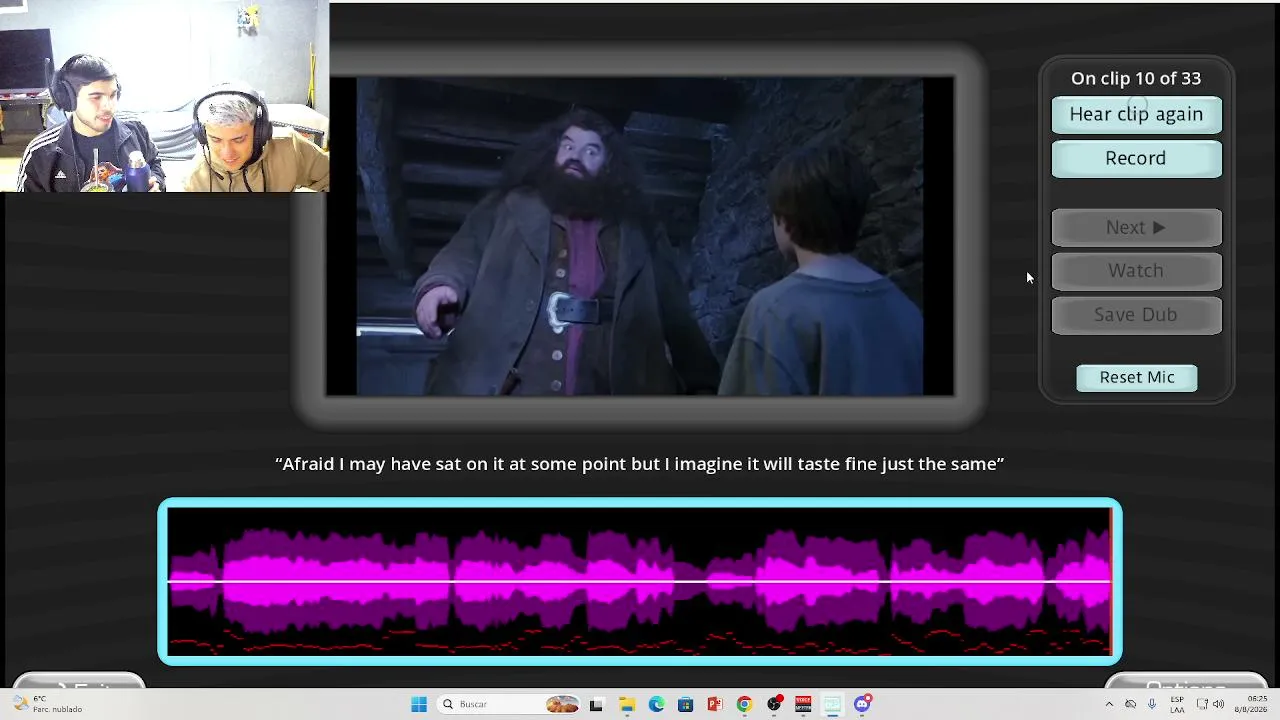Image resolution: width=1280 pixels, height=720 pixels.
Task: Click the network tray icon
Action: [1202, 704]
